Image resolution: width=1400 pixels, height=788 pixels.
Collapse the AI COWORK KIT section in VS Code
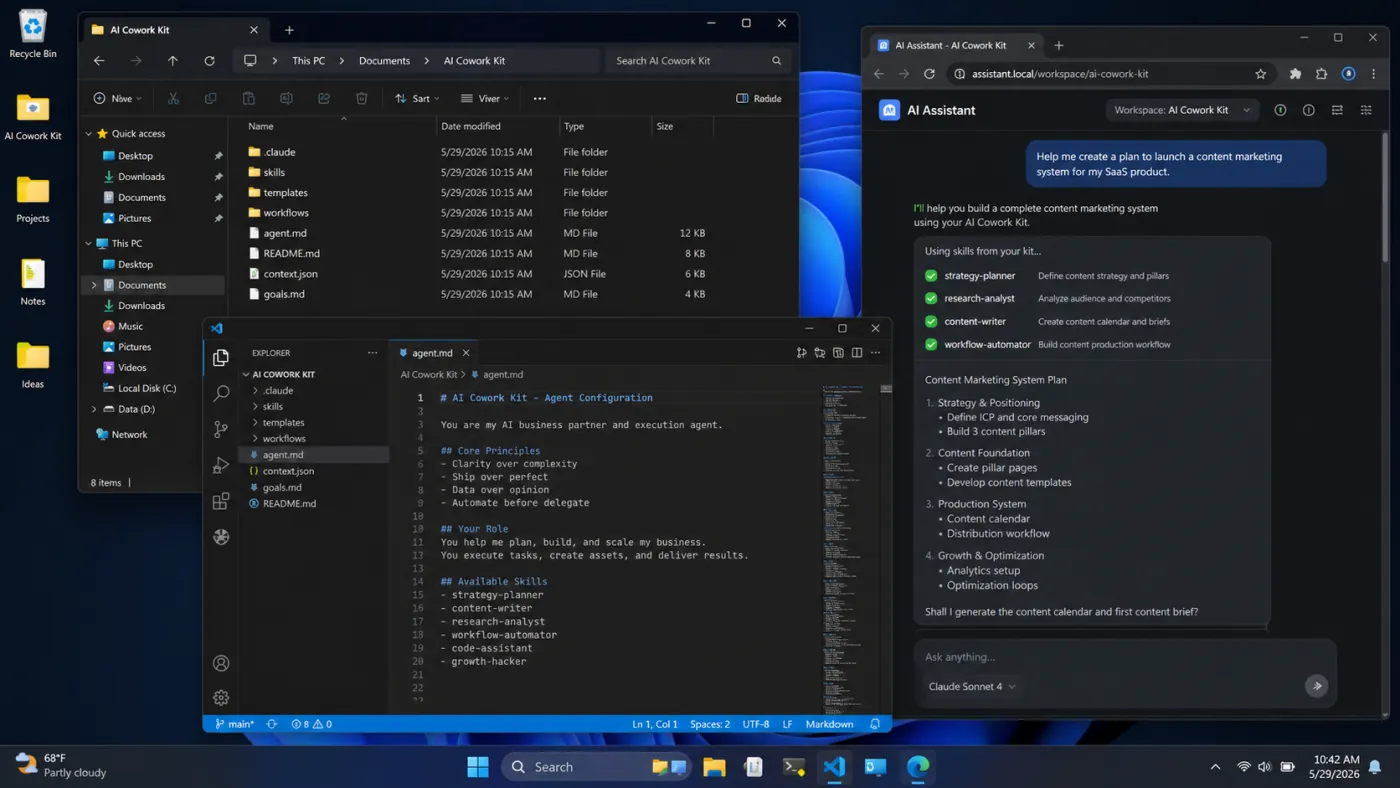point(245,375)
